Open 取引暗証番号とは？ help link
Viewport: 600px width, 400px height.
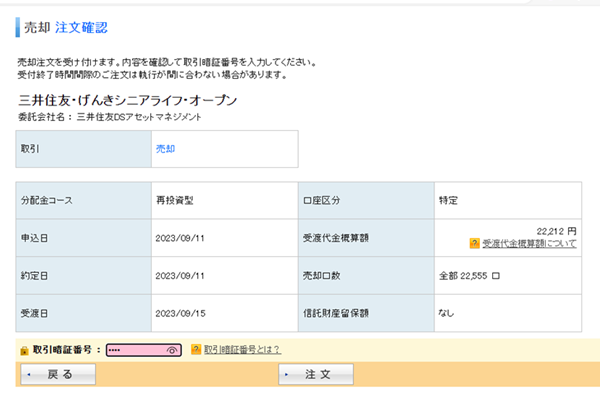[242, 349]
